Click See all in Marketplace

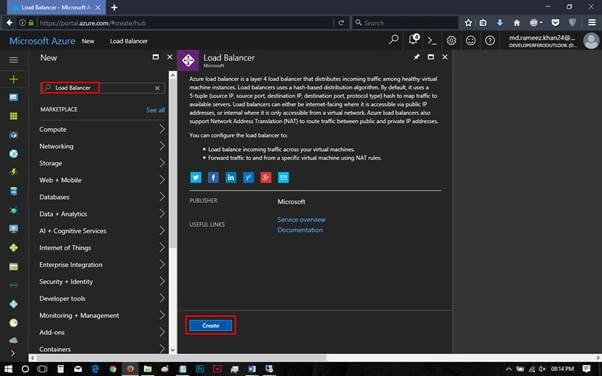point(155,110)
